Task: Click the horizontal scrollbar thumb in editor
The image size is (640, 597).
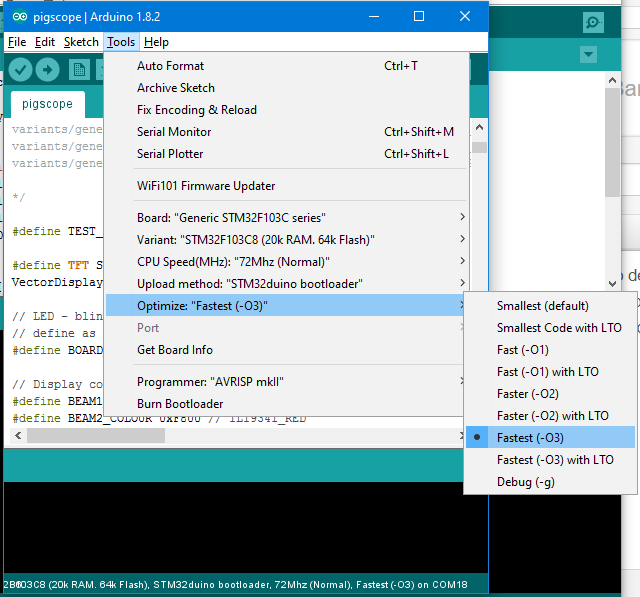Action: (96, 436)
